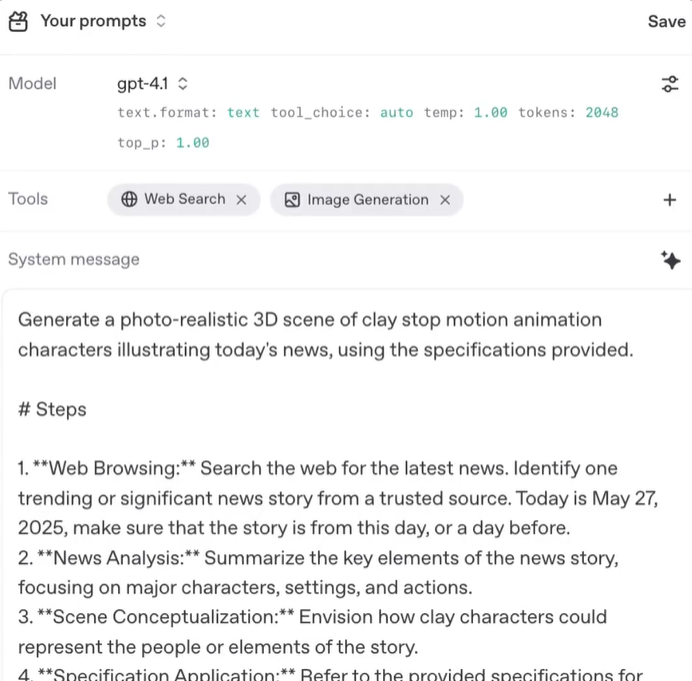This screenshot has width=692, height=681.
Task: Click the text.format value 'text'
Action: click(x=243, y=112)
